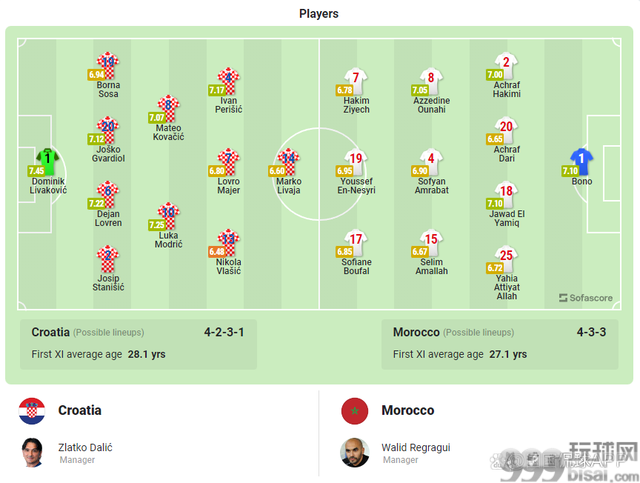This screenshot has width=640, height=483.
Task: Select Sofyan Amrabat's number 4 shirt
Action: click(x=431, y=162)
